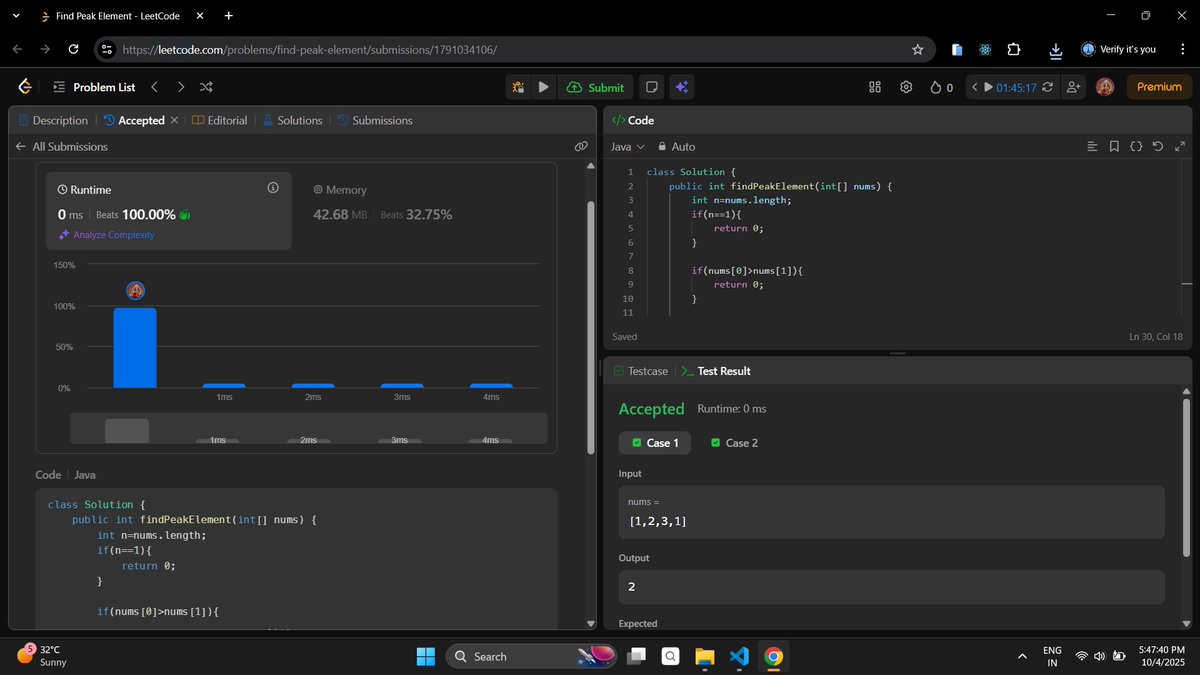Open the LeetCode home logo

(25, 87)
